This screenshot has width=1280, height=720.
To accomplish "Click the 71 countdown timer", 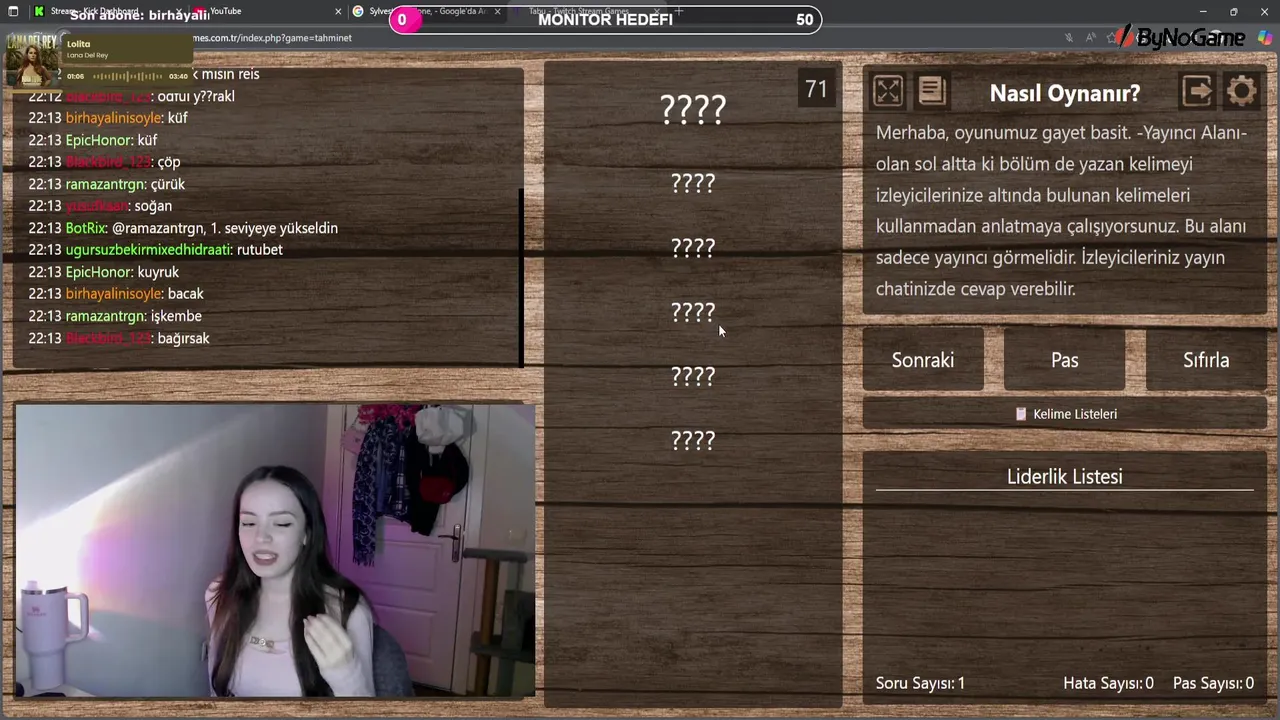I will [816, 89].
